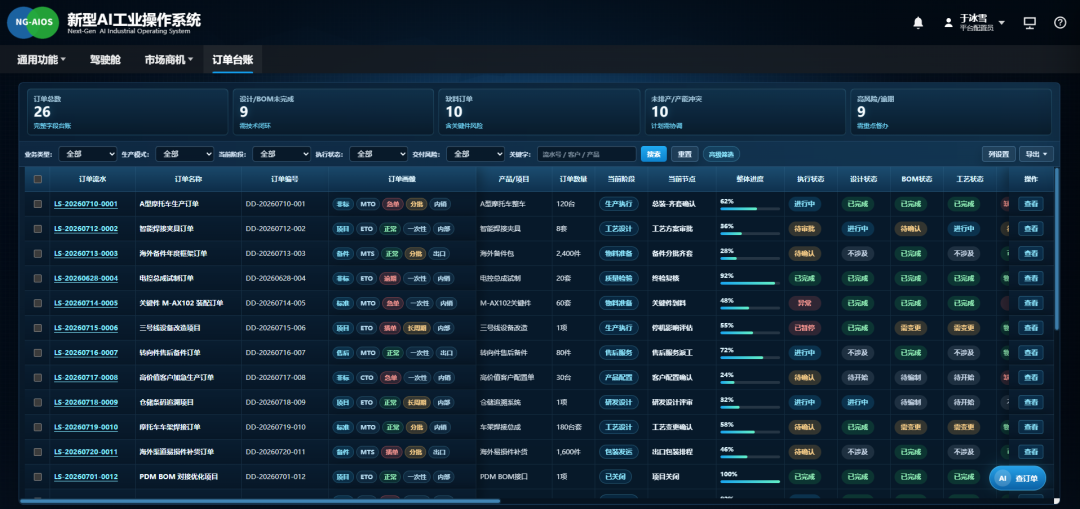This screenshot has height=509, width=1080.
Task: Focus the 关键字 search input
Action: pyautogui.click(x=586, y=154)
